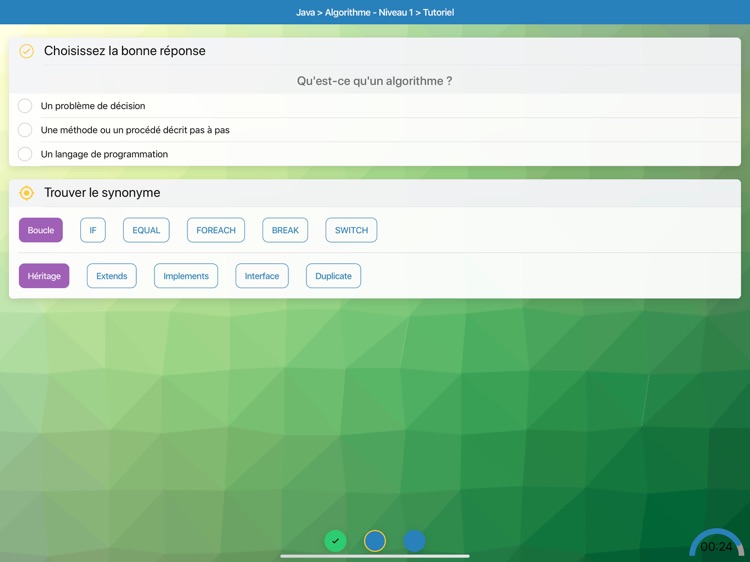
Task: Go to the completed green checkmark step
Action: (x=335, y=541)
